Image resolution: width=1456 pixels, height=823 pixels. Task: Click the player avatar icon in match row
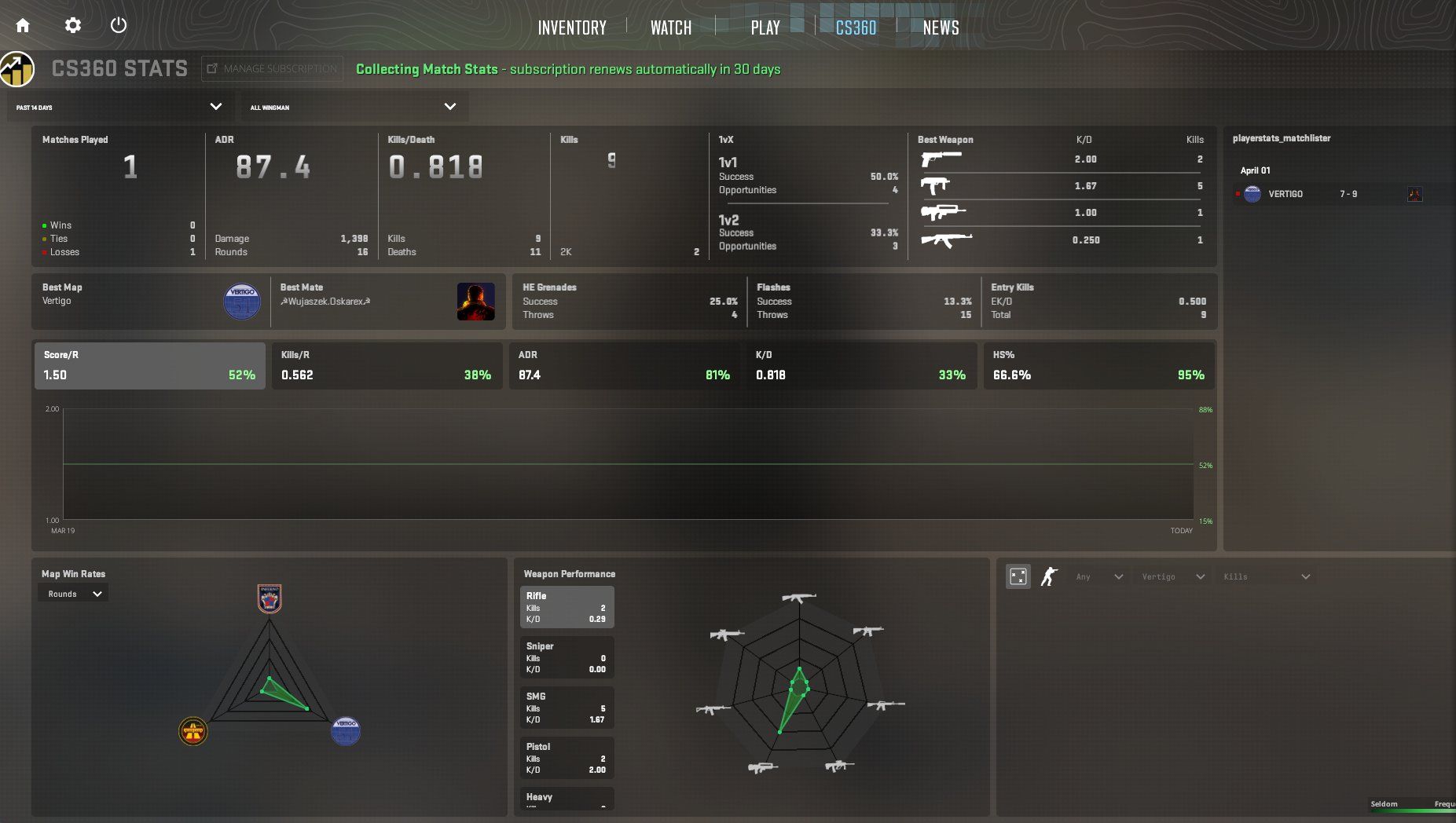[x=1414, y=194]
